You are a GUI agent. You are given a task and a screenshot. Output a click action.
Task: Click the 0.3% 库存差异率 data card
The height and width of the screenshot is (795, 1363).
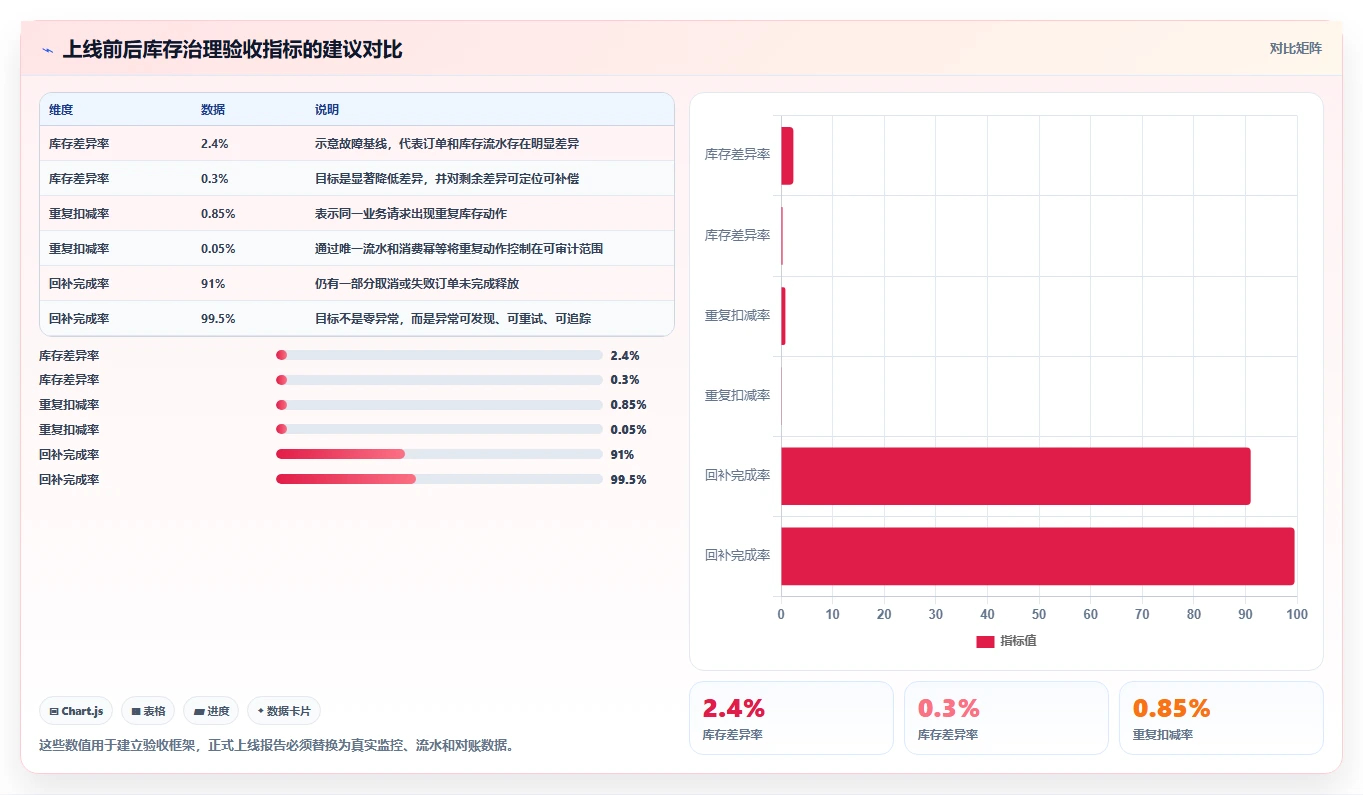[1006, 718]
